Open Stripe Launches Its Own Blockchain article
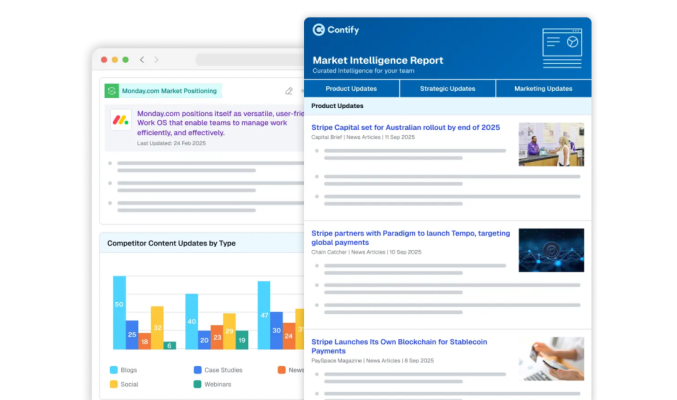 point(399,346)
